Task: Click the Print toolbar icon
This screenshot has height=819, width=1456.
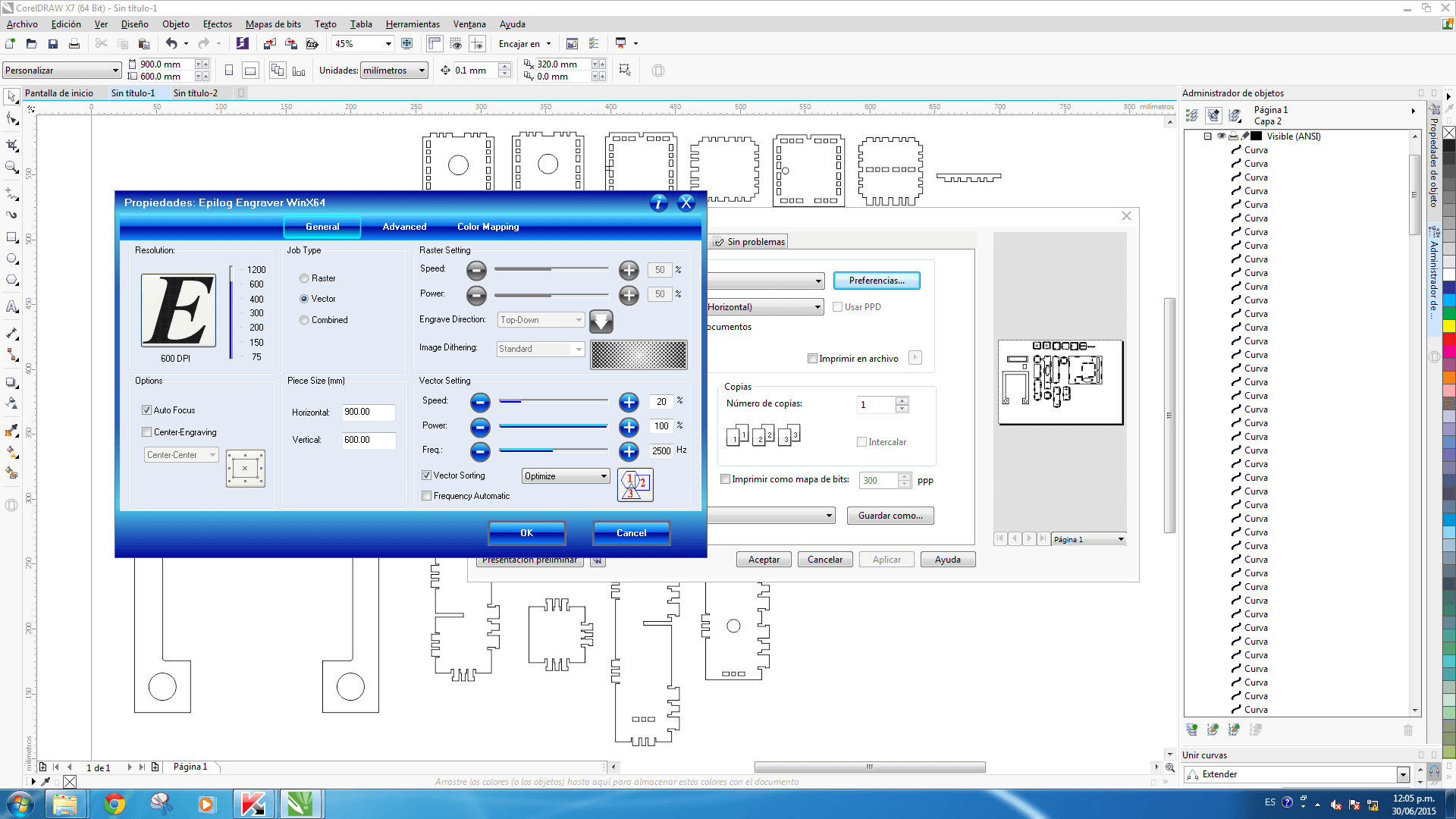Action: [x=74, y=44]
